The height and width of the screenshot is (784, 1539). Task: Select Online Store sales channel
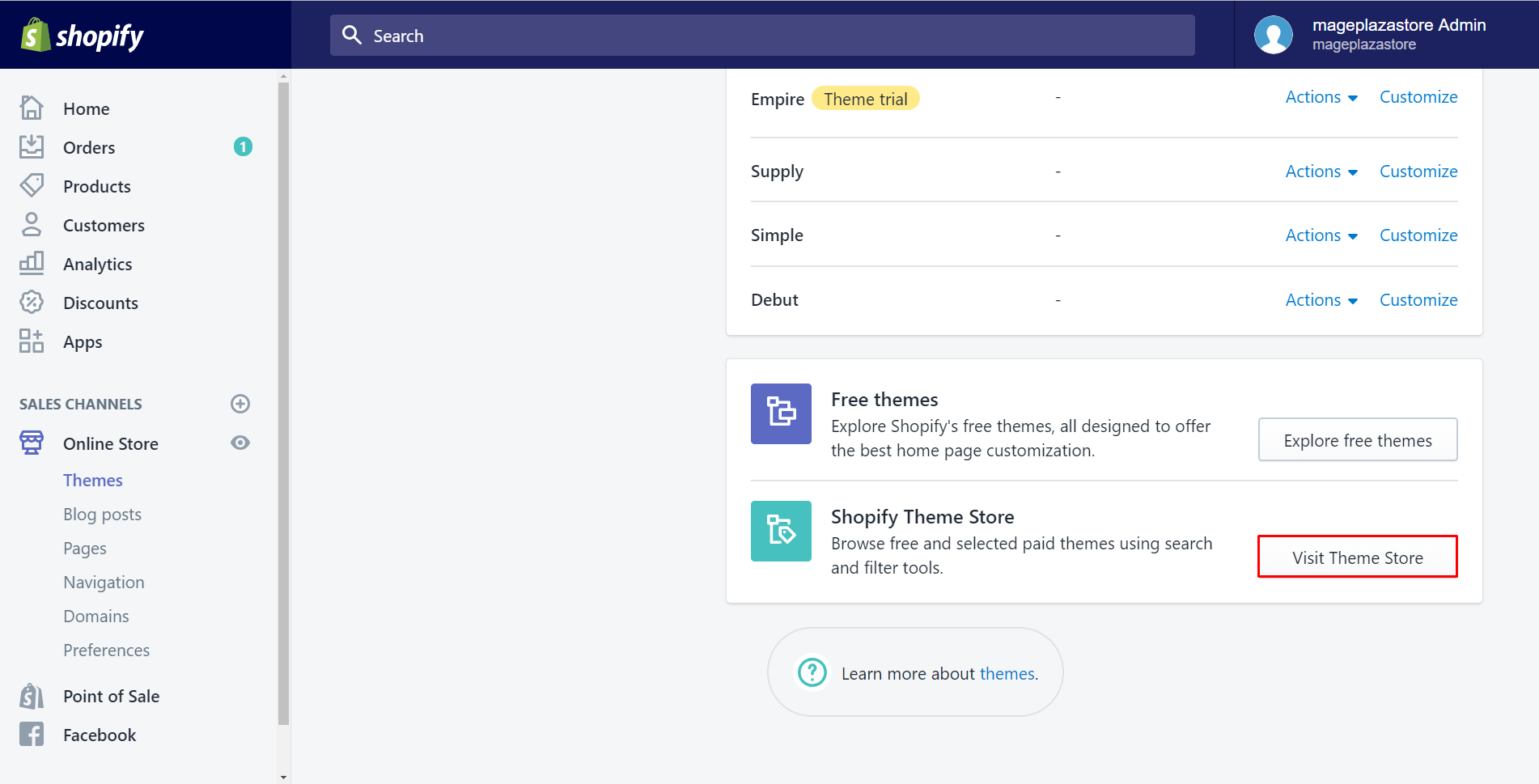[x=111, y=443]
